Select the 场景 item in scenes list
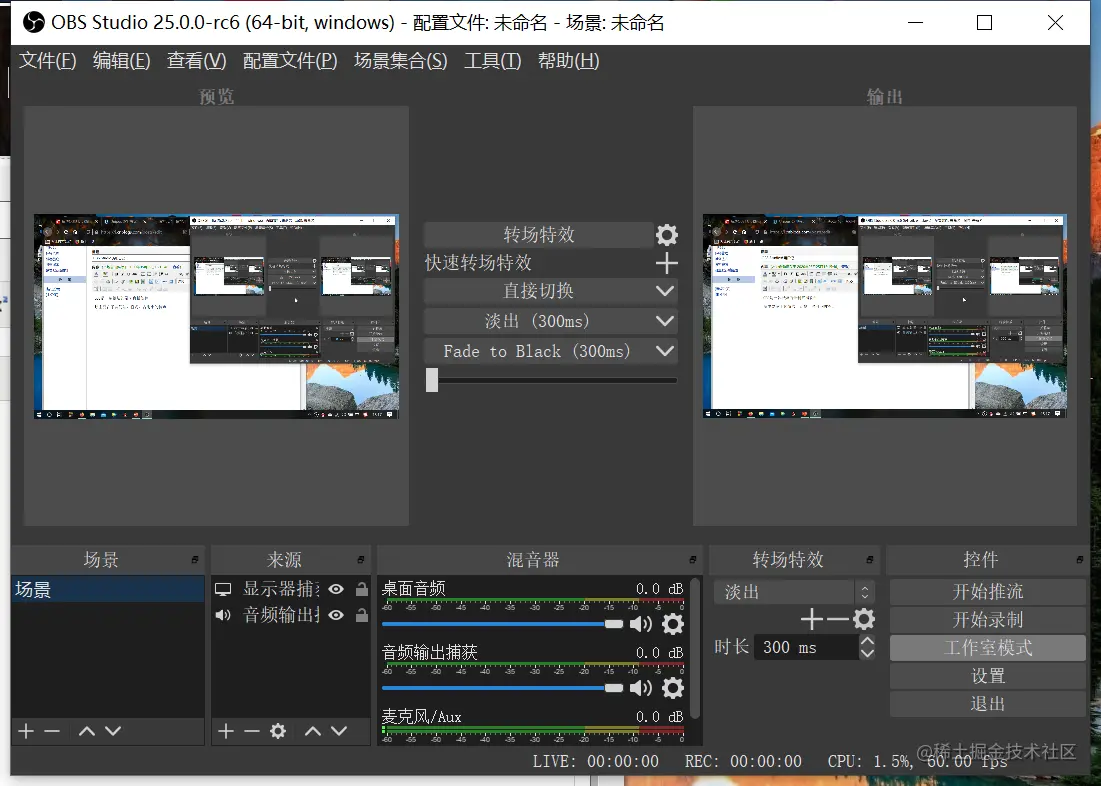This screenshot has height=786, width=1101. (107, 589)
